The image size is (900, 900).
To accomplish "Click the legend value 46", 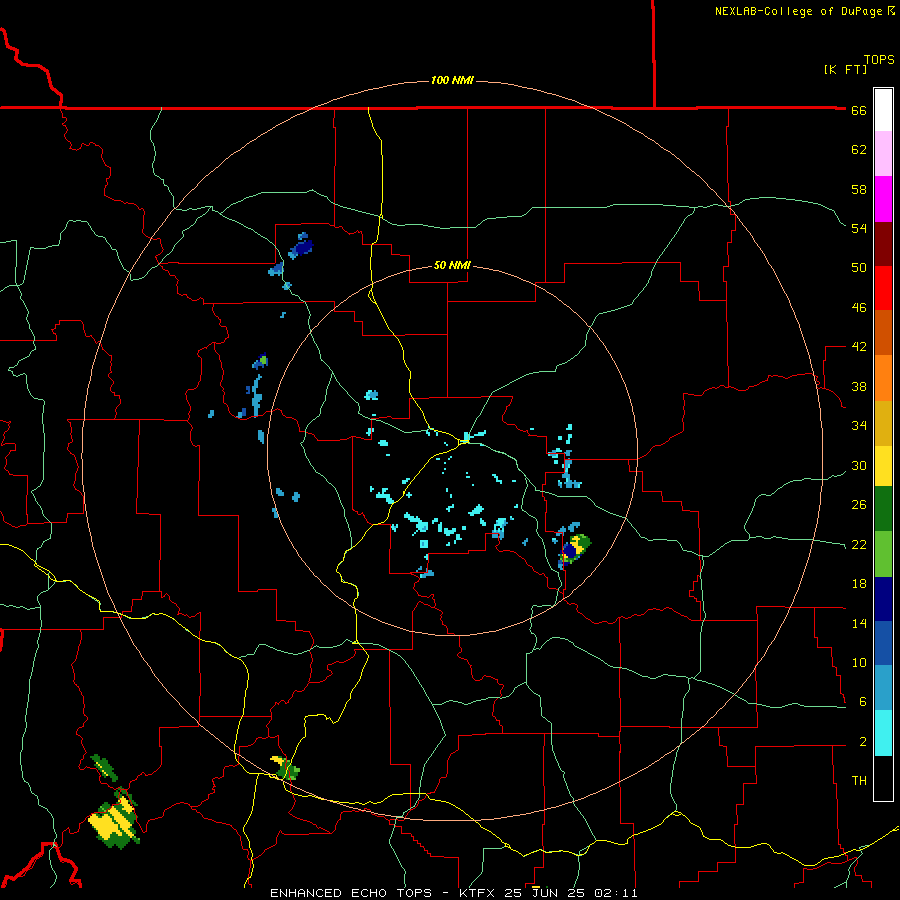I will 859,308.
